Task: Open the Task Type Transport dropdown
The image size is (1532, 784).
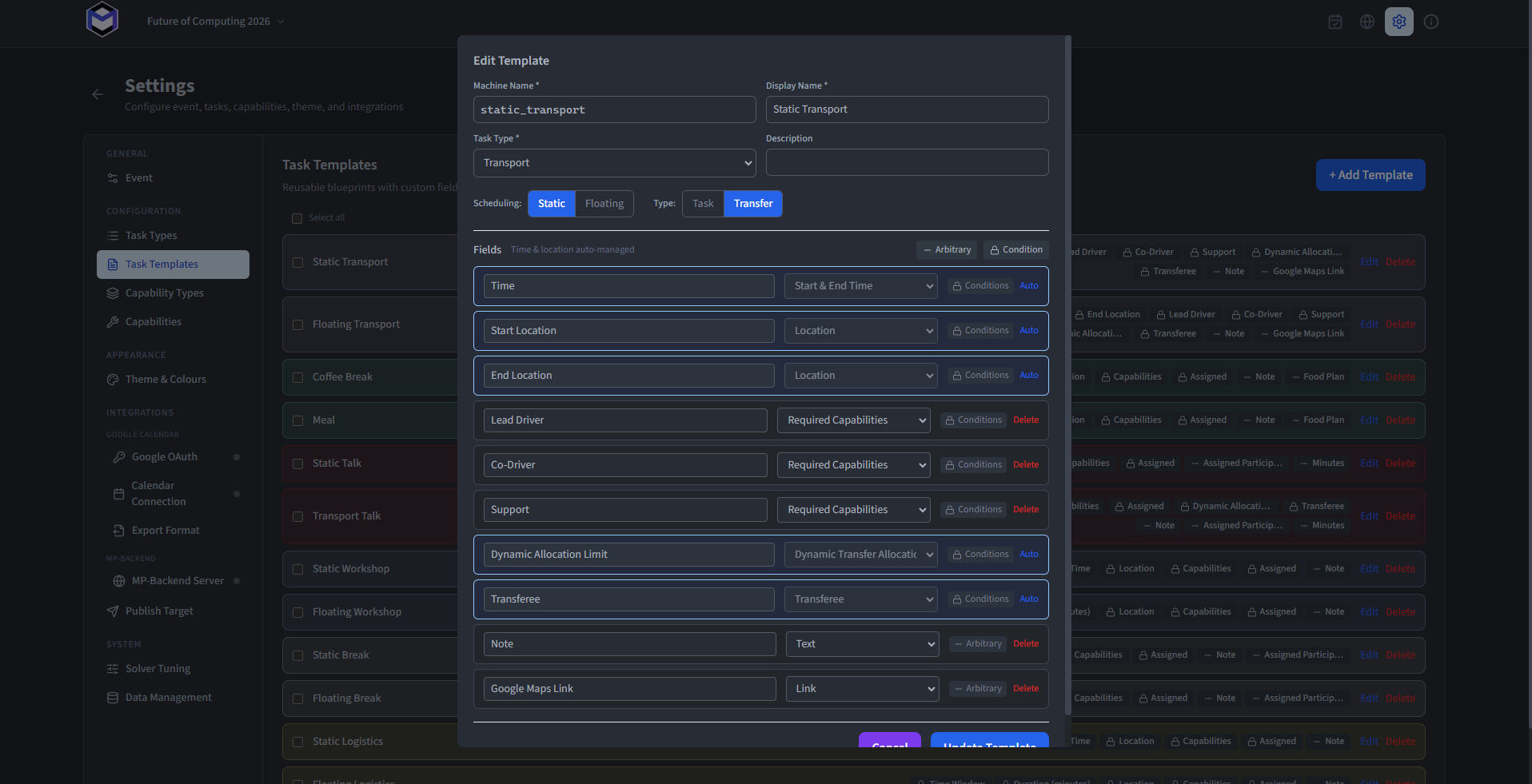Action: click(615, 163)
